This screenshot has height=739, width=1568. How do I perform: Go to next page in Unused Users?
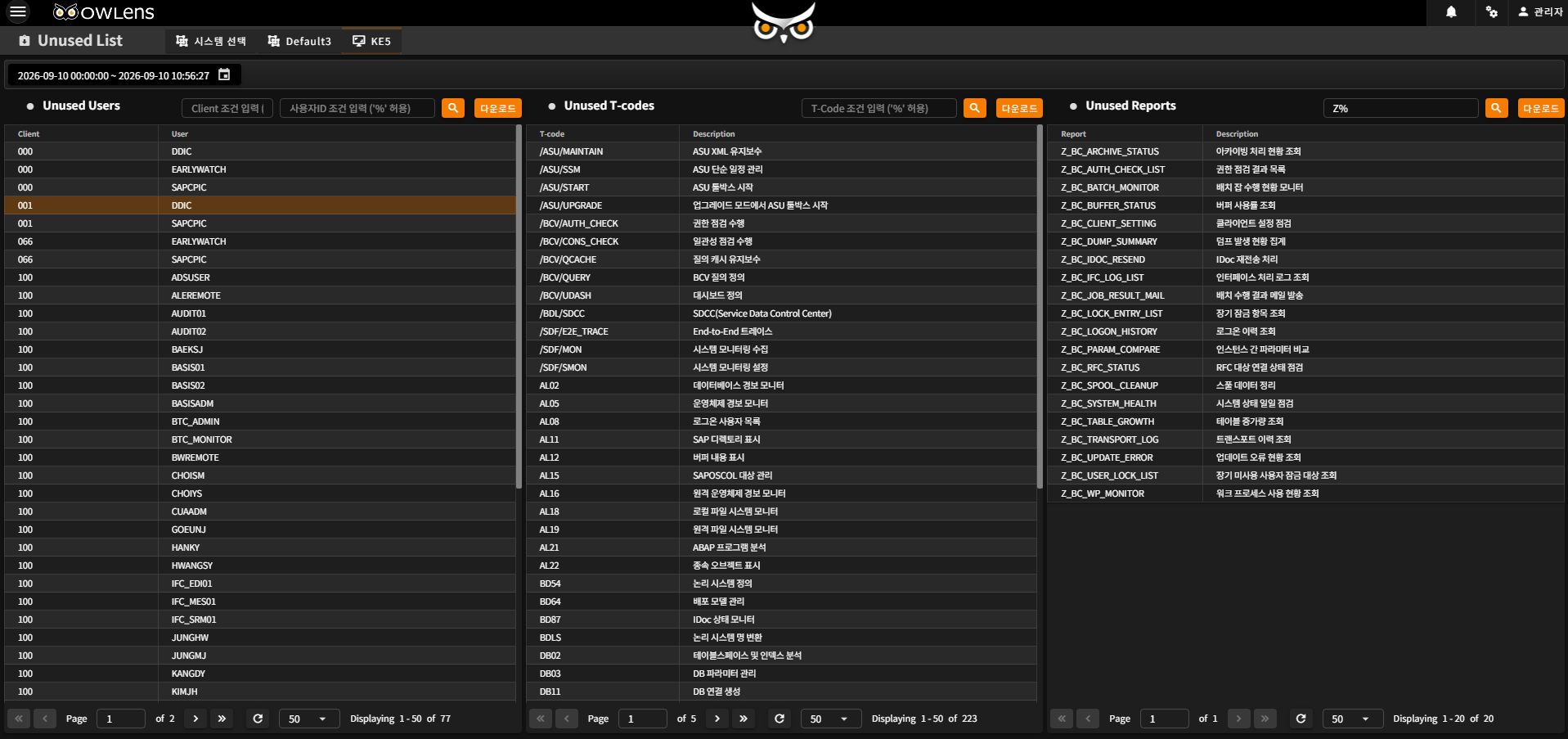pos(195,719)
